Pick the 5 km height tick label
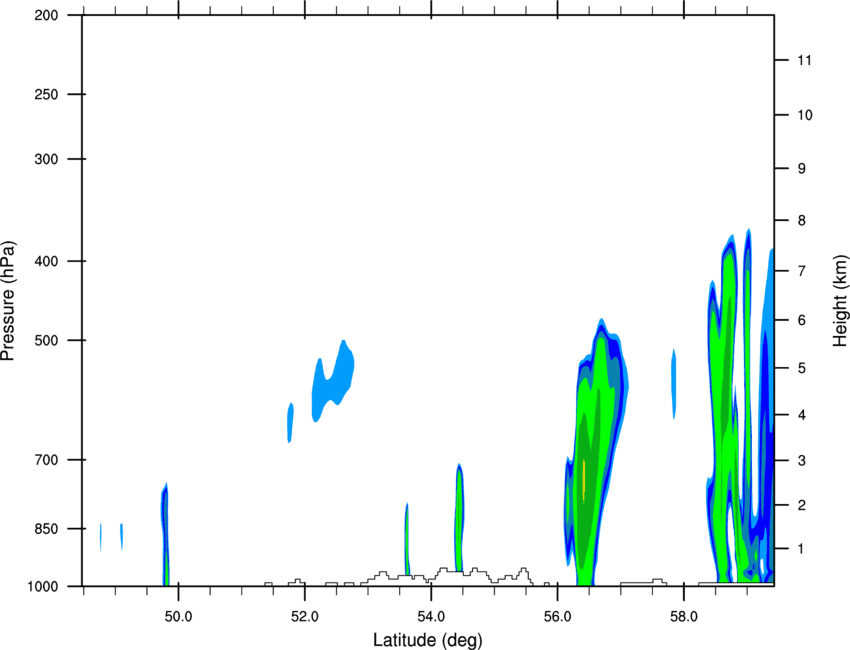 801,368
